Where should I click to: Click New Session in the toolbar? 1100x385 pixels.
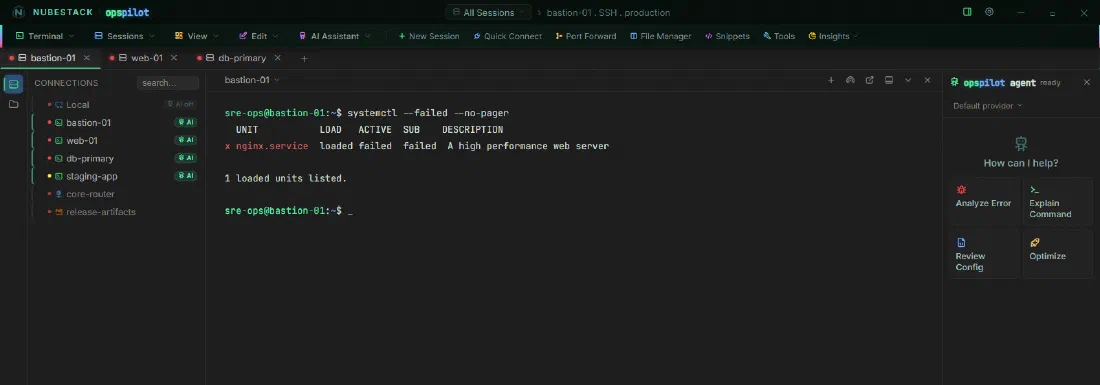pos(429,36)
